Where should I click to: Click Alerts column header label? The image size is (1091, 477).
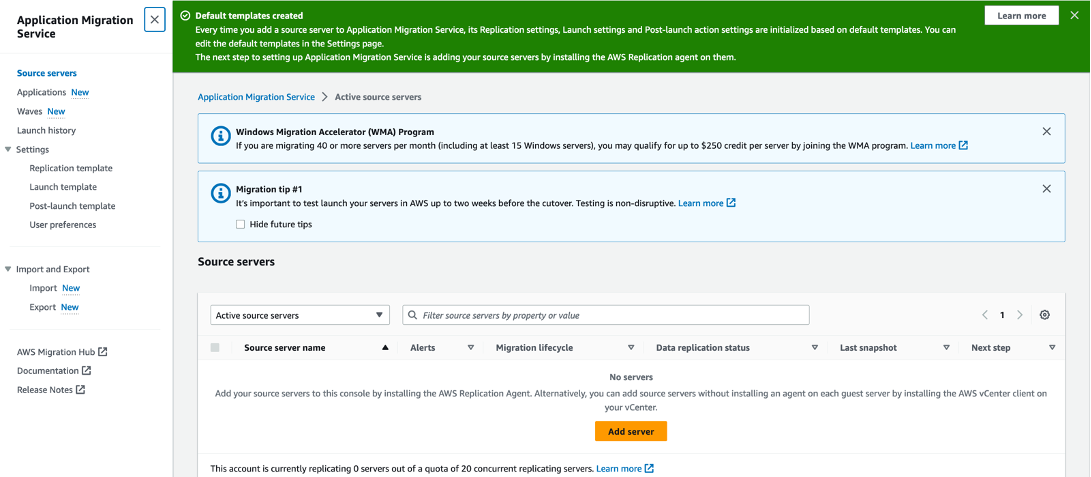(x=423, y=348)
